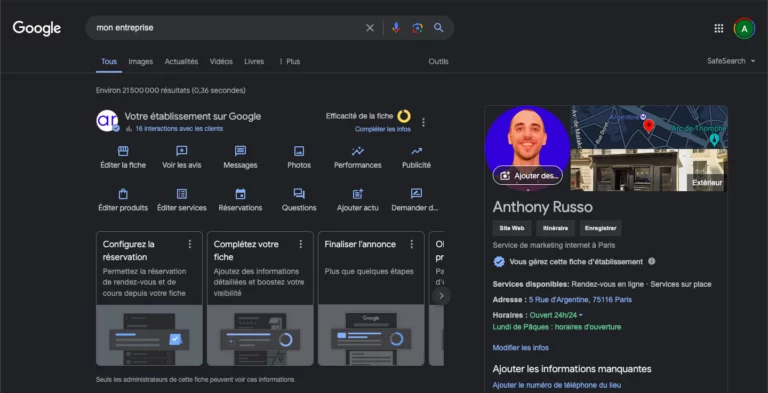Click the ar business logo

click(107, 121)
